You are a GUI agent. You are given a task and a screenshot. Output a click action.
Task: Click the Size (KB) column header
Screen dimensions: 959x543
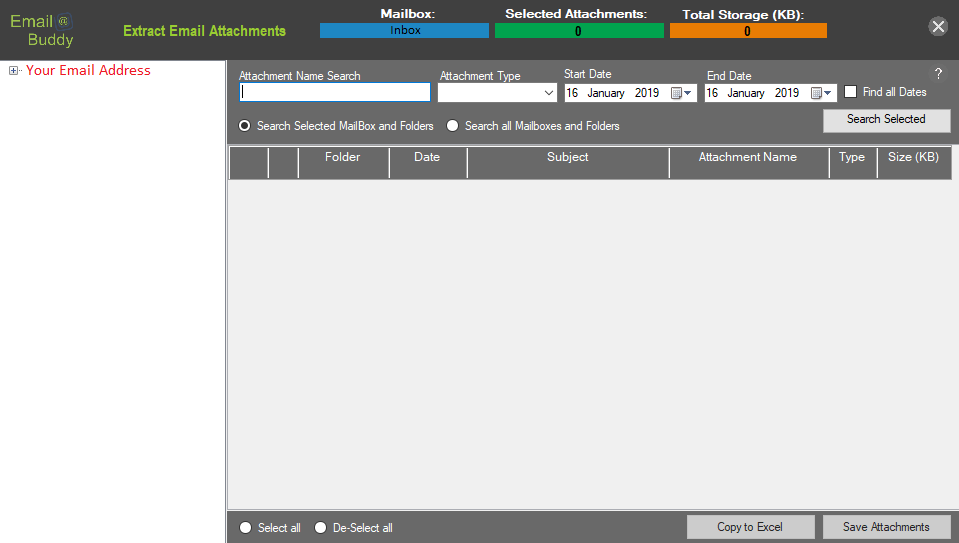(914, 162)
